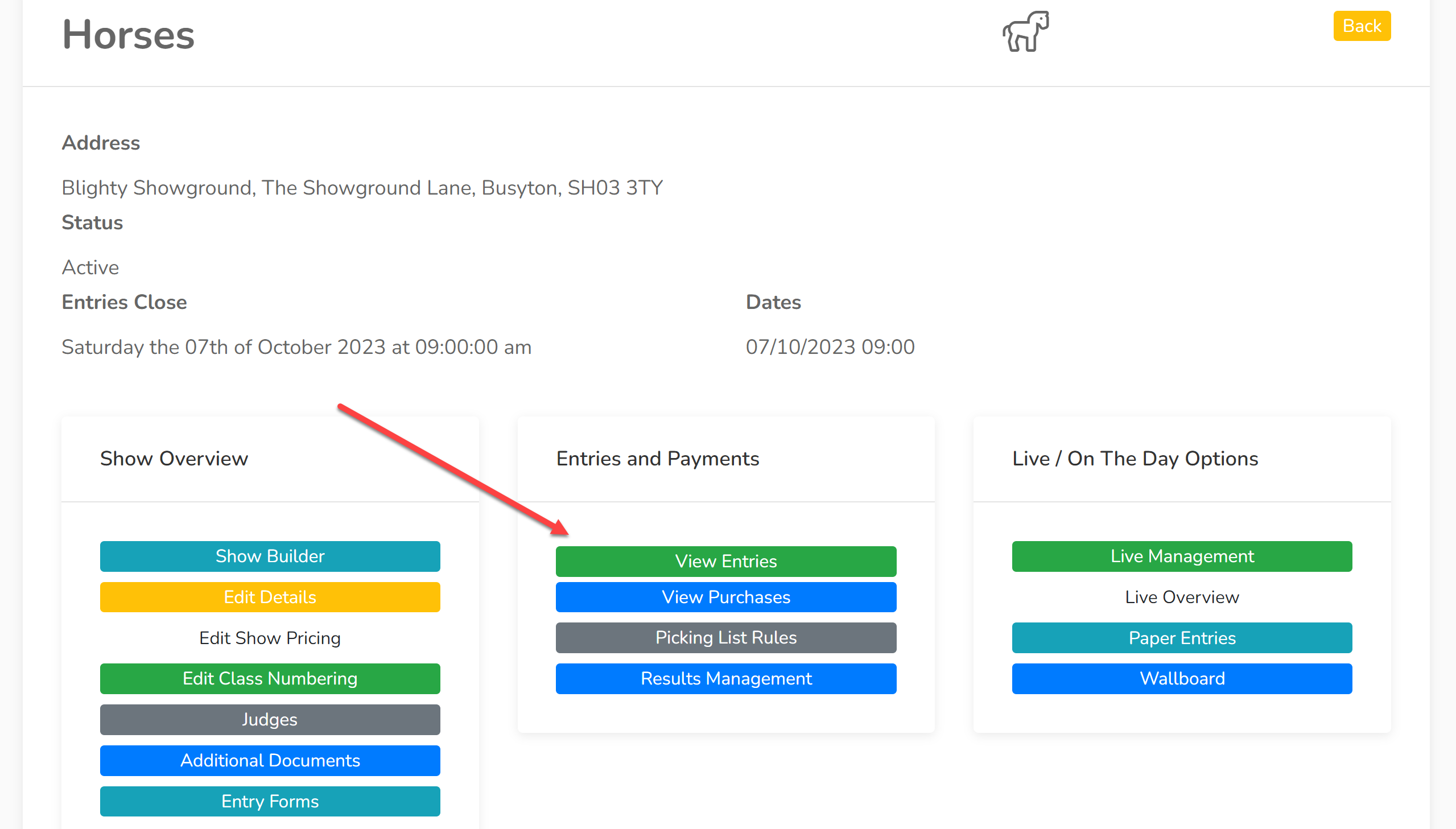Select the Saturday entries close date text
Image resolution: width=1456 pixels, height=829 pixels.
click(x=296, y=347)
